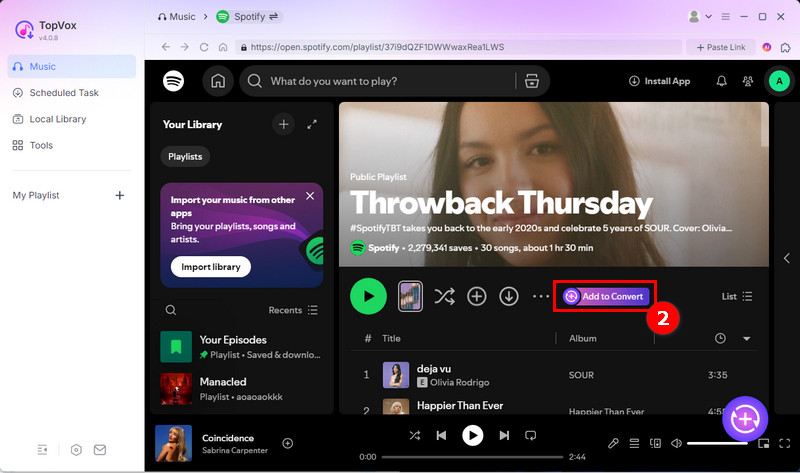Click the purple round icon beside Paste Link
Viewport: 800px width, 473px height.
coord(767,47)
